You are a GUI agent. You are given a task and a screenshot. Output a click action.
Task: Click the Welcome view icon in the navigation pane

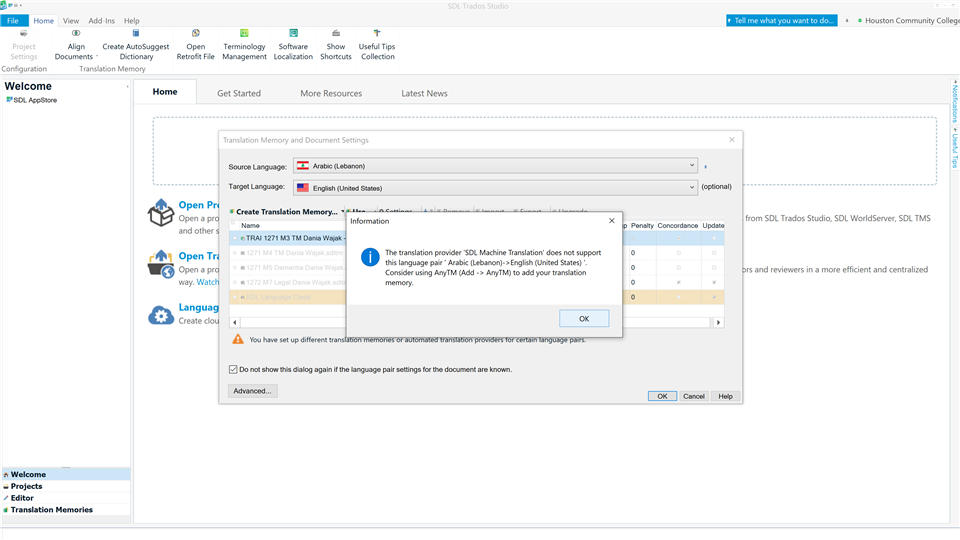pos(6,474)
